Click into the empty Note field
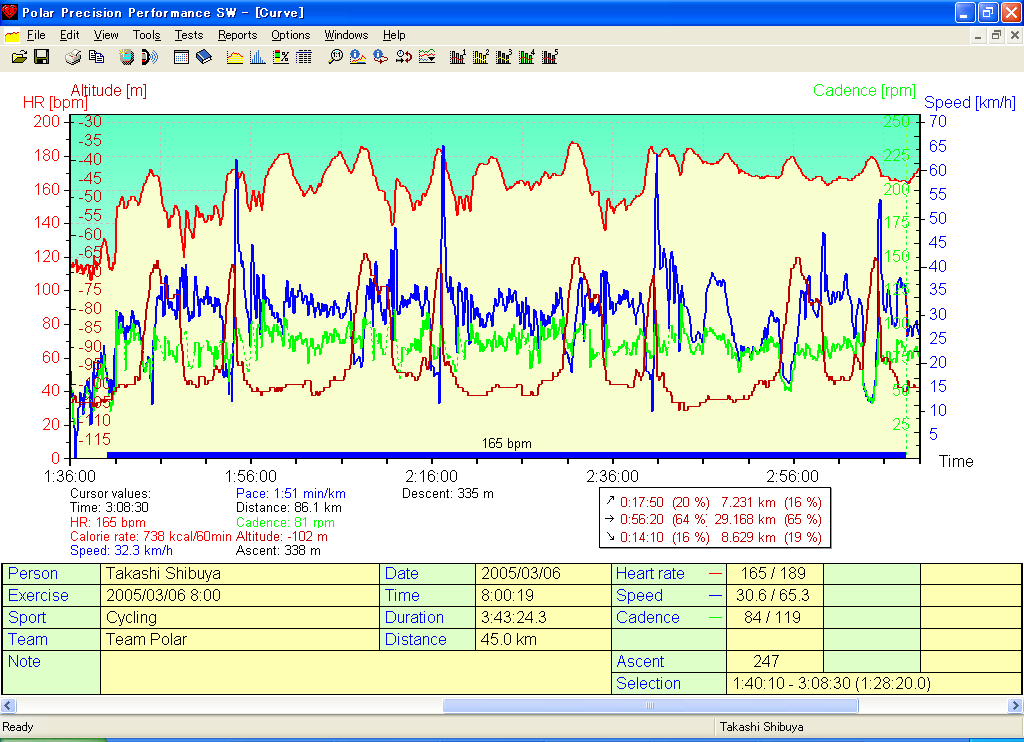Screen dimensions: 1024x742 (355, 672)
